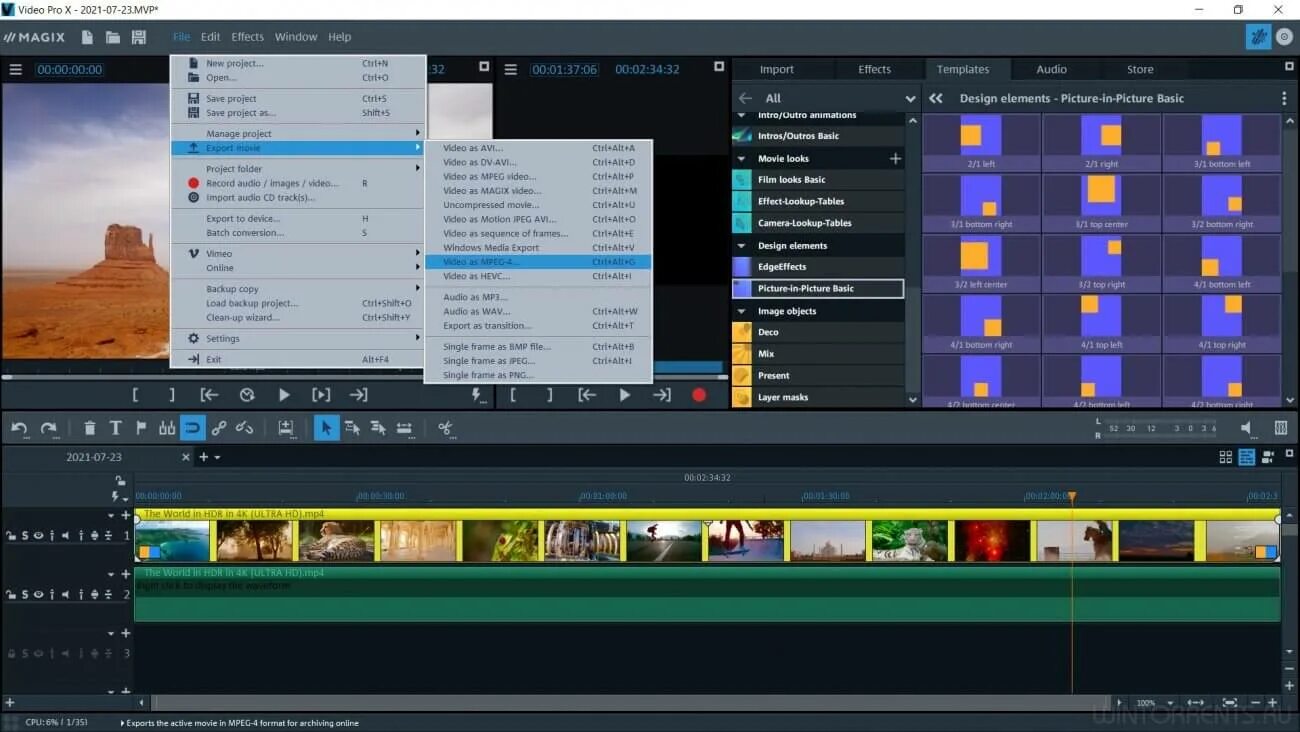This screenshot has height=732, width=1300.
Task: Open the timeline zoom 100% dropdown
Action: (x=1170, y=703)
